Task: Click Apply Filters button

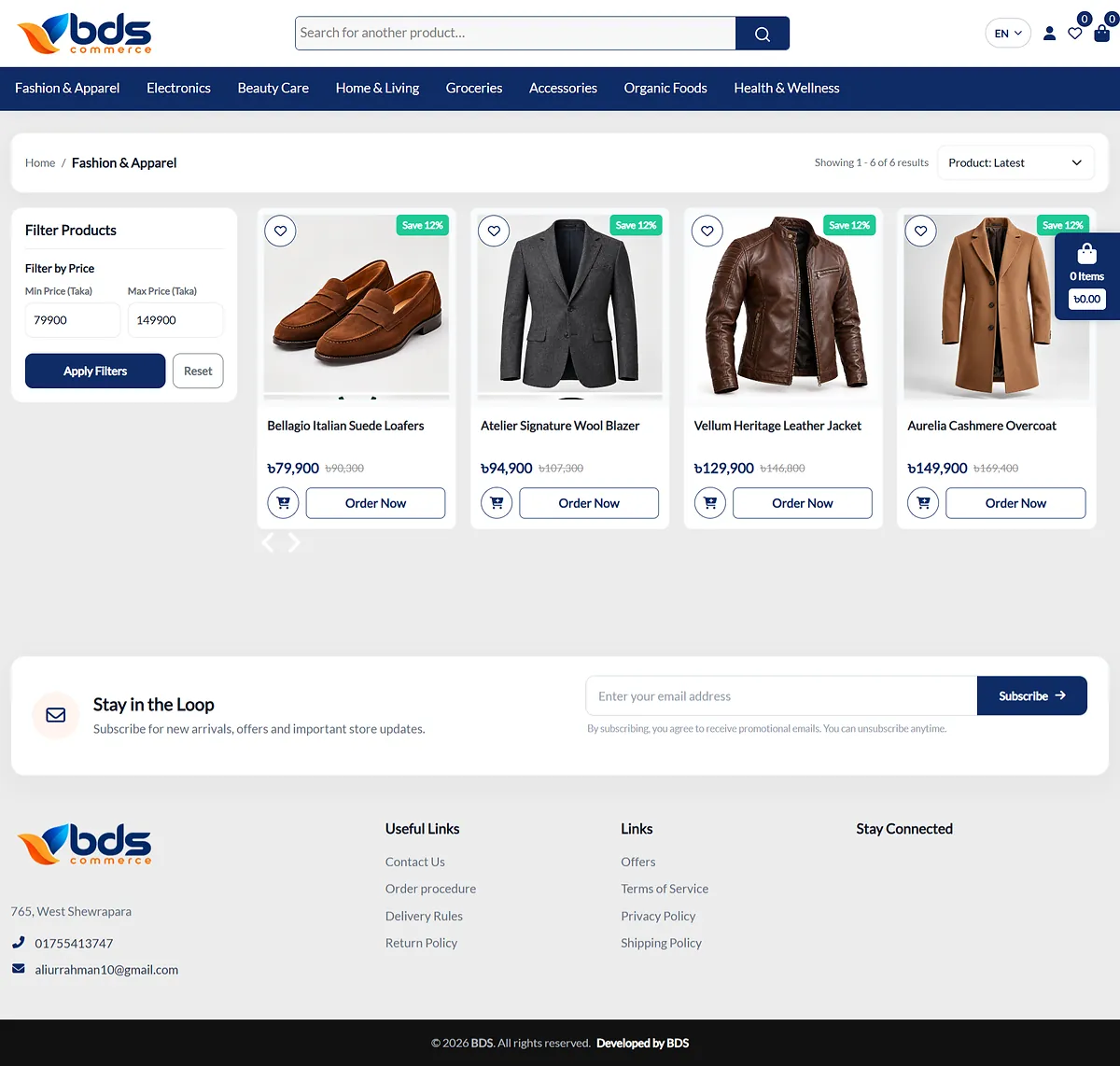Action: (95, 371)
